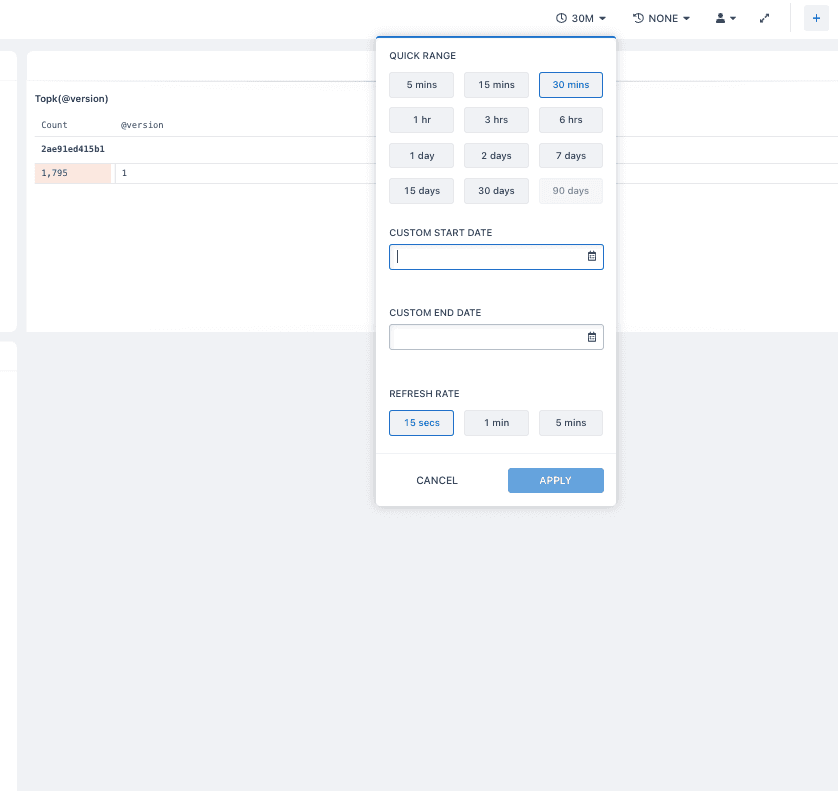The width and height of the screenshot is (838, 791).
Task: Cancel the time range dialog
Action: 437,480
